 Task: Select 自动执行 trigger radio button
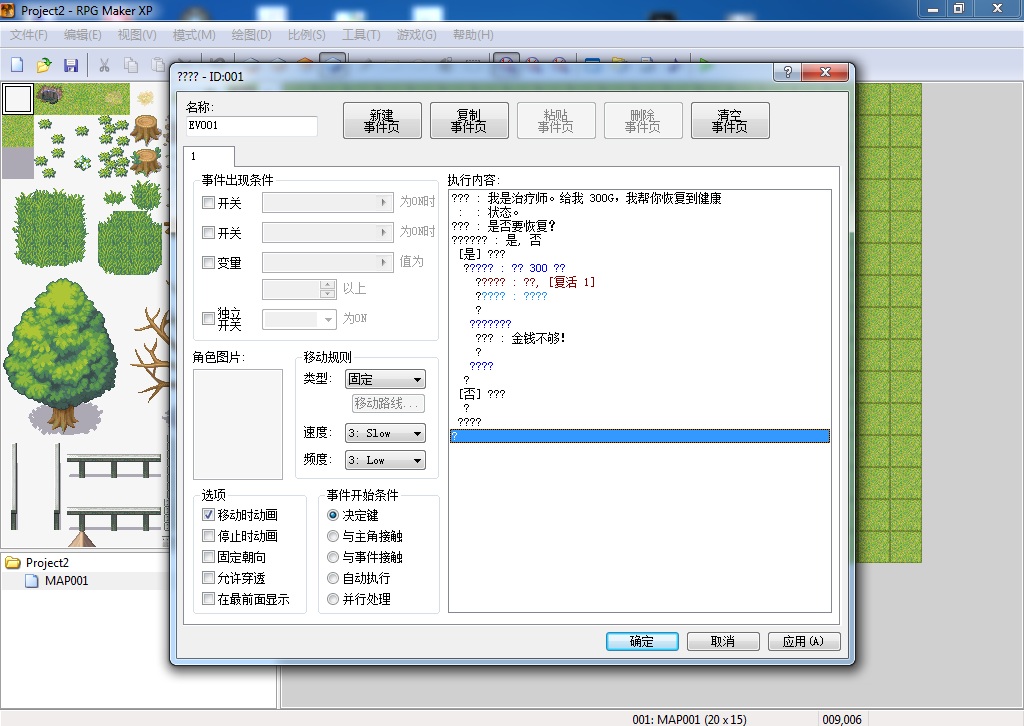pyautogui.click(x=333, y=578)
